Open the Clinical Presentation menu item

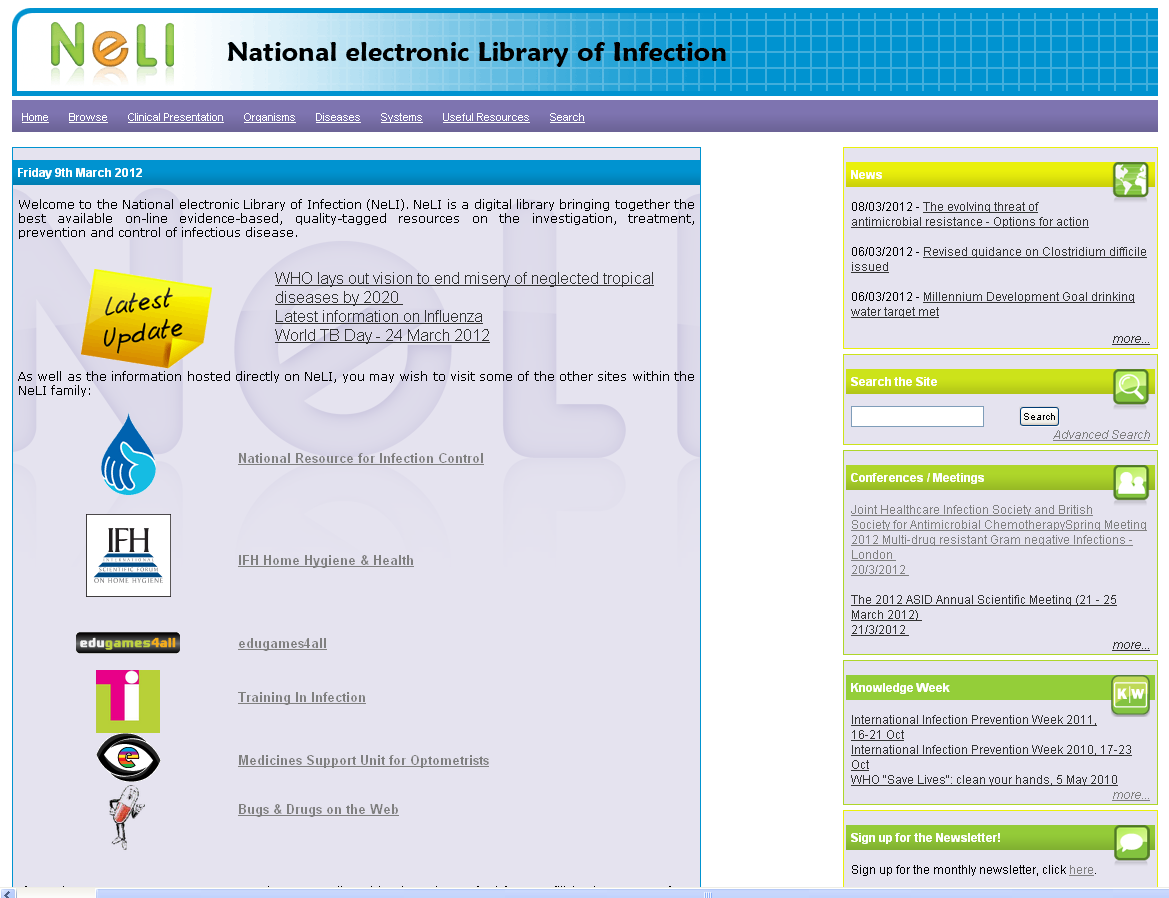[x=175, y=118]
